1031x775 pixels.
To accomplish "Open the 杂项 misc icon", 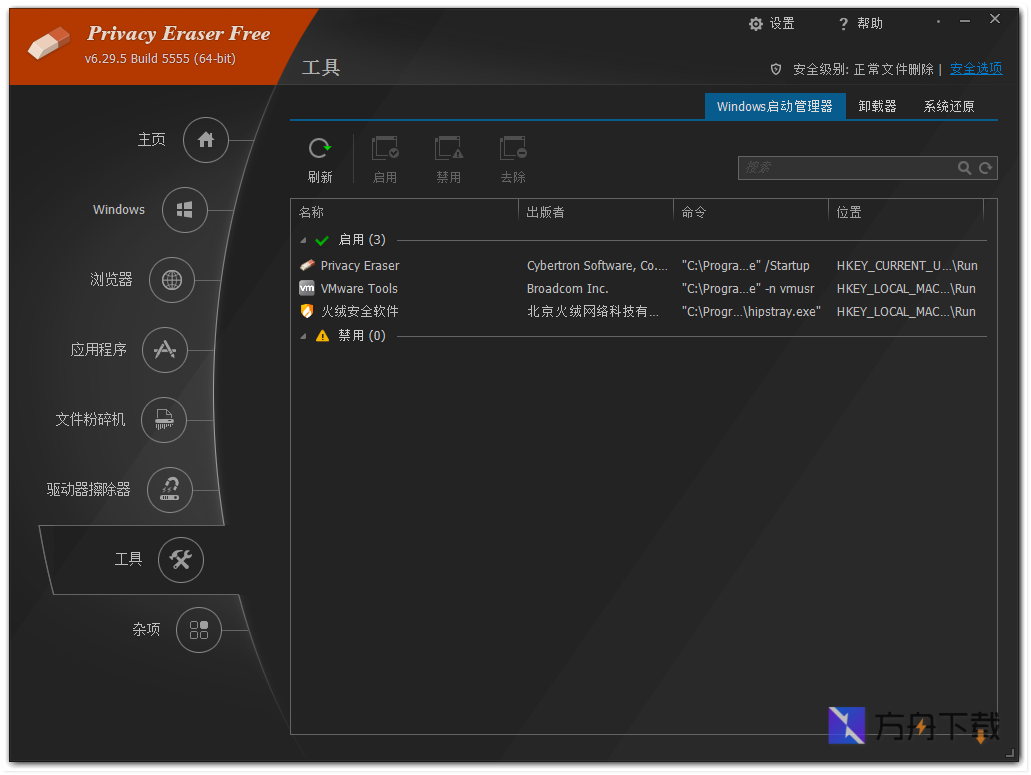I will [x=199, y=630].
